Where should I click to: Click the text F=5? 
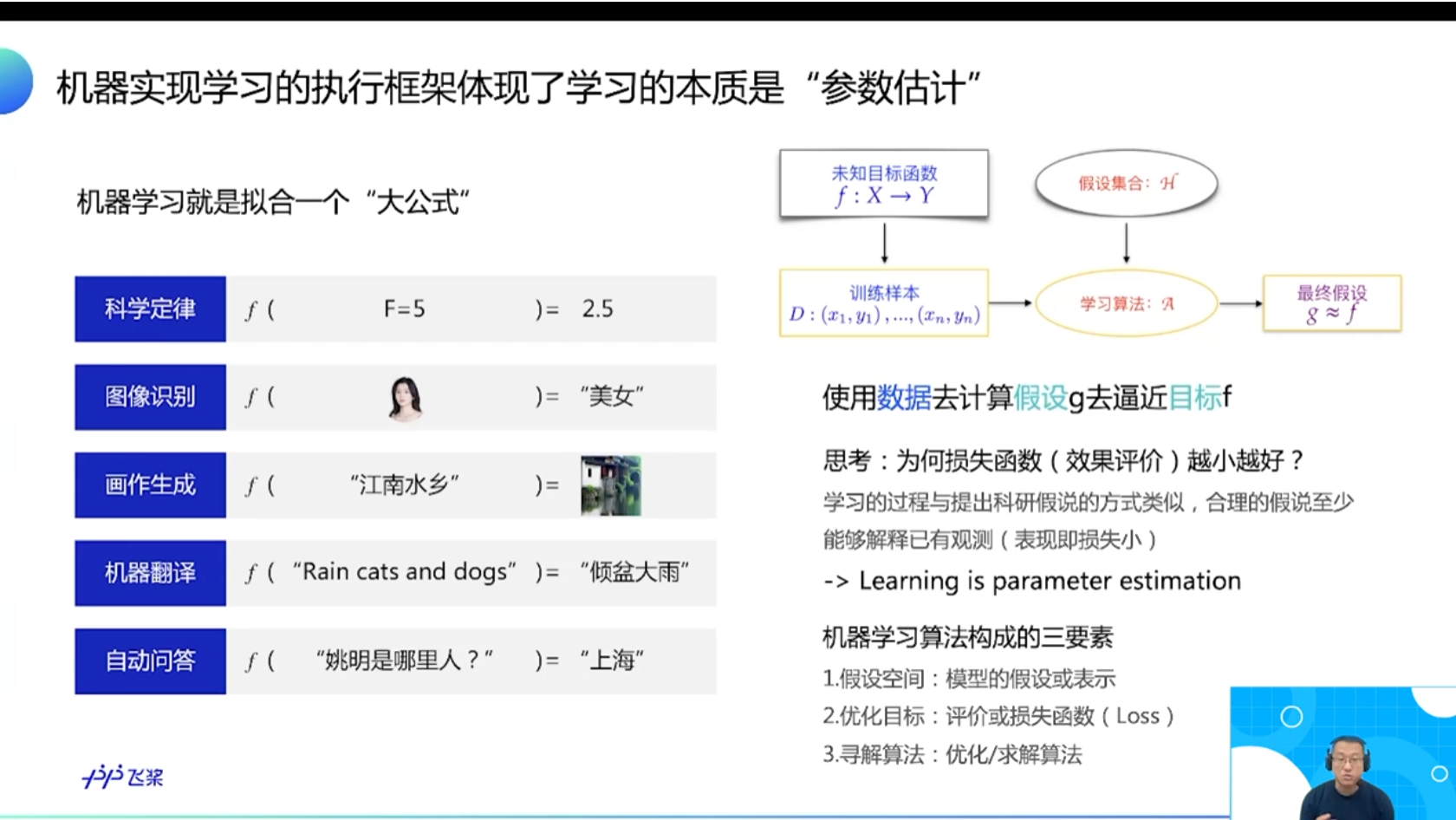pyautogui.click(x=404, y=309)
